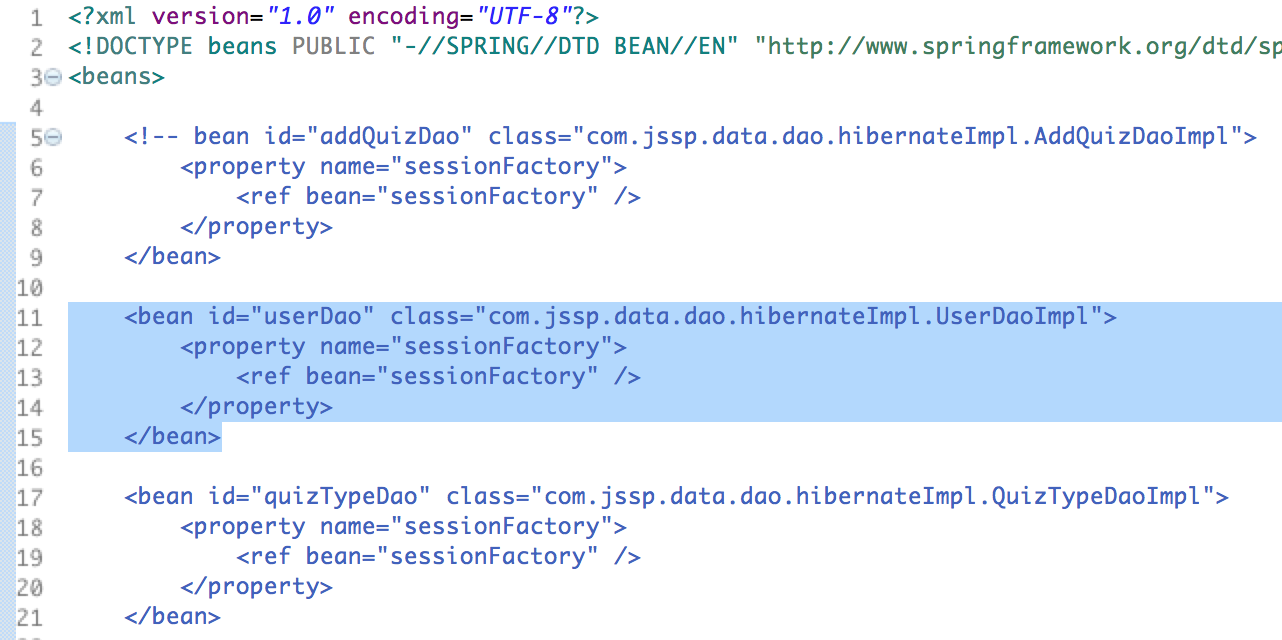Click line number 17 in gutter
The image size is (1282, 640).
(x=30, y=497)
